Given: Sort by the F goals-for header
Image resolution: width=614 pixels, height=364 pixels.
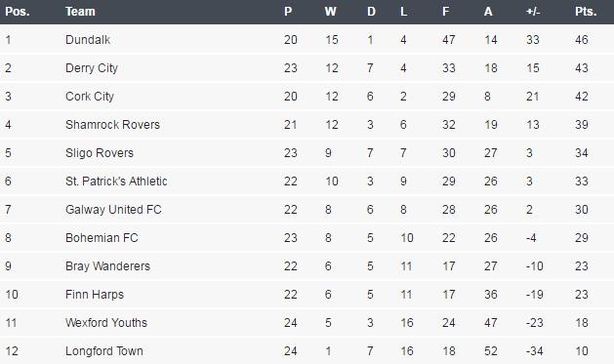Looking at the screenshot, I should point(446,11).
